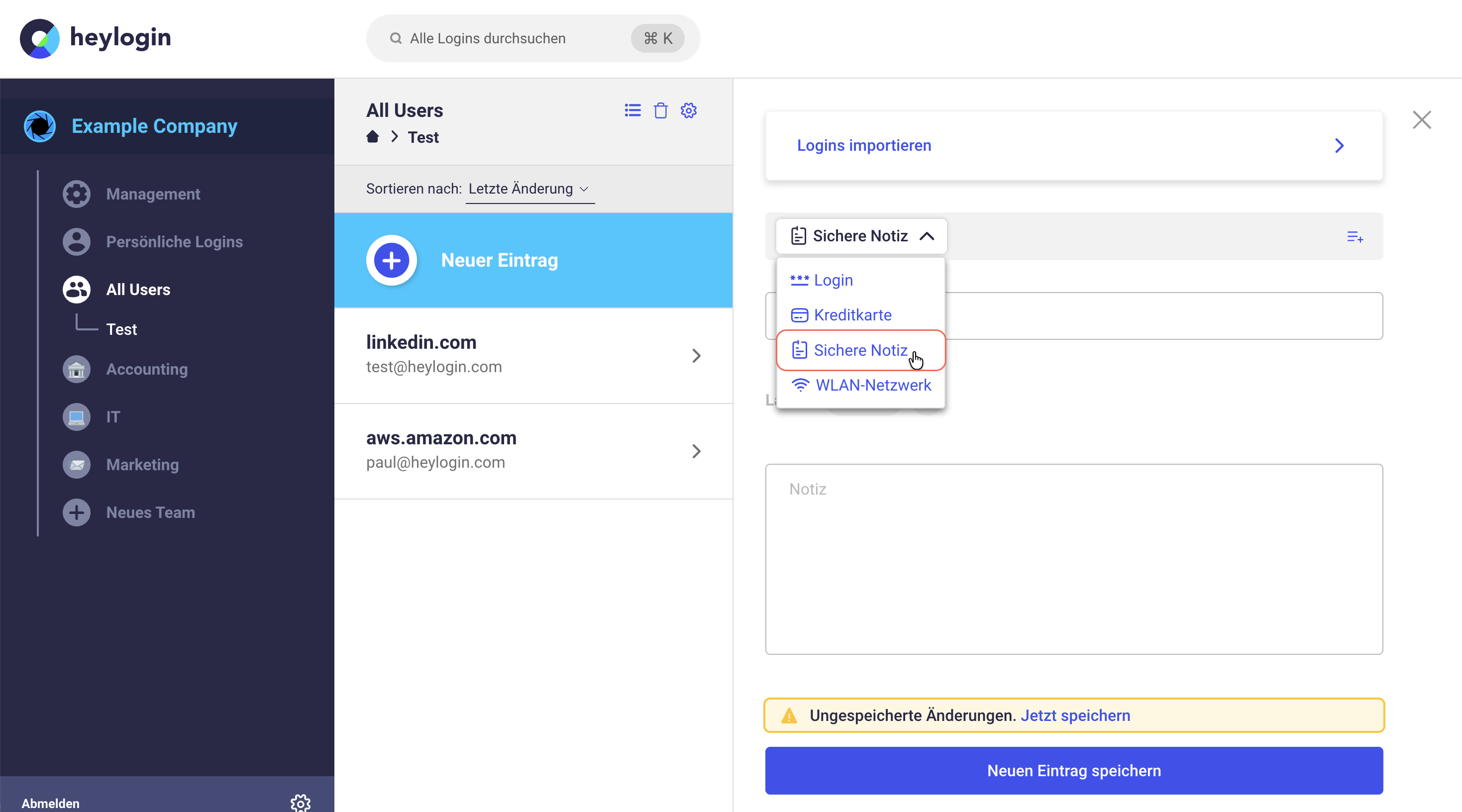
Task: Click into the Notiz text area
Action: pos(1073,559)
